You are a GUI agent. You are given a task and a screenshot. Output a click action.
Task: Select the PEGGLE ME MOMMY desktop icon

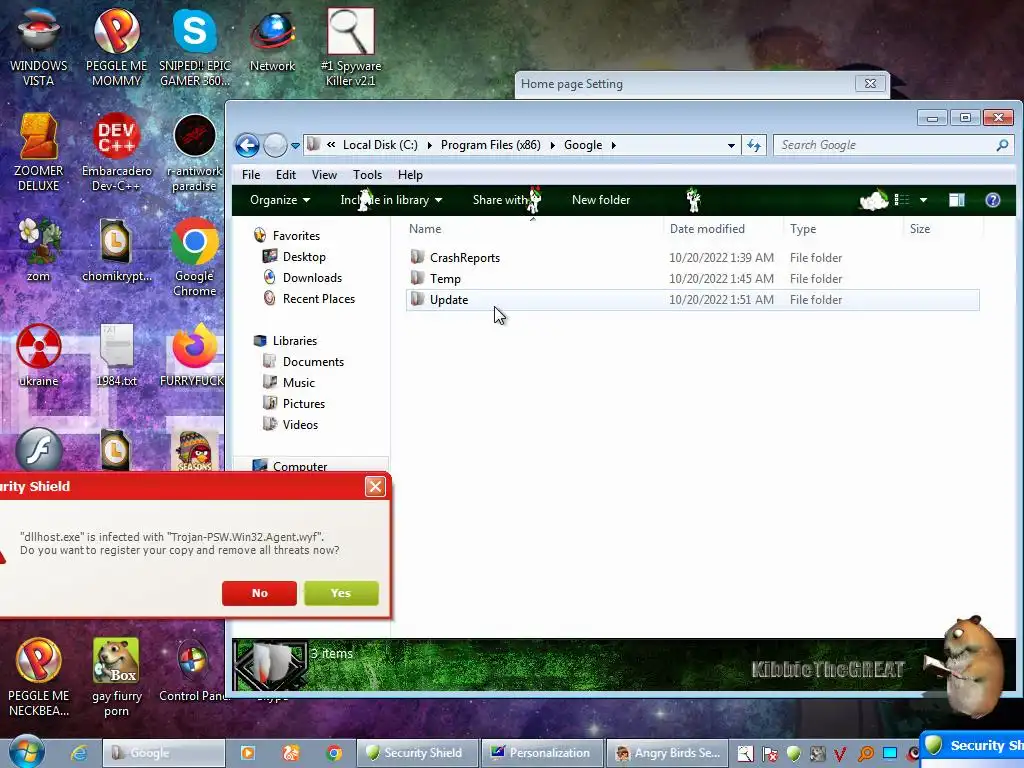(x=116, y=47)
